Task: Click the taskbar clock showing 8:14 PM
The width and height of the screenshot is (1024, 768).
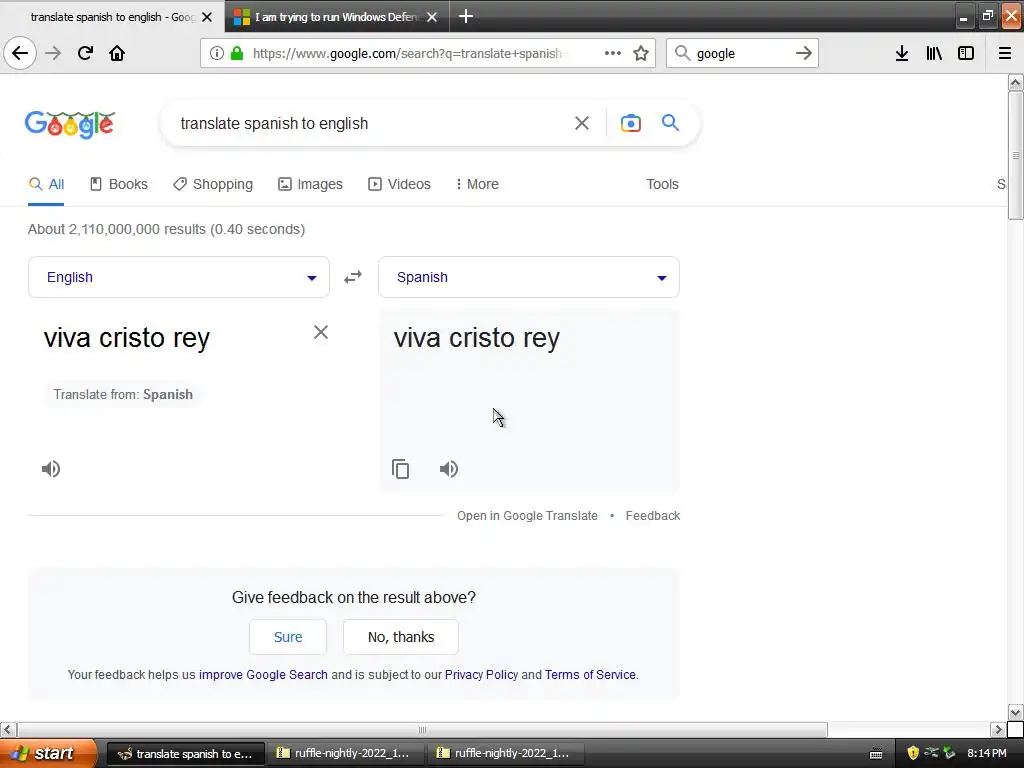Action: click(987, 753)
